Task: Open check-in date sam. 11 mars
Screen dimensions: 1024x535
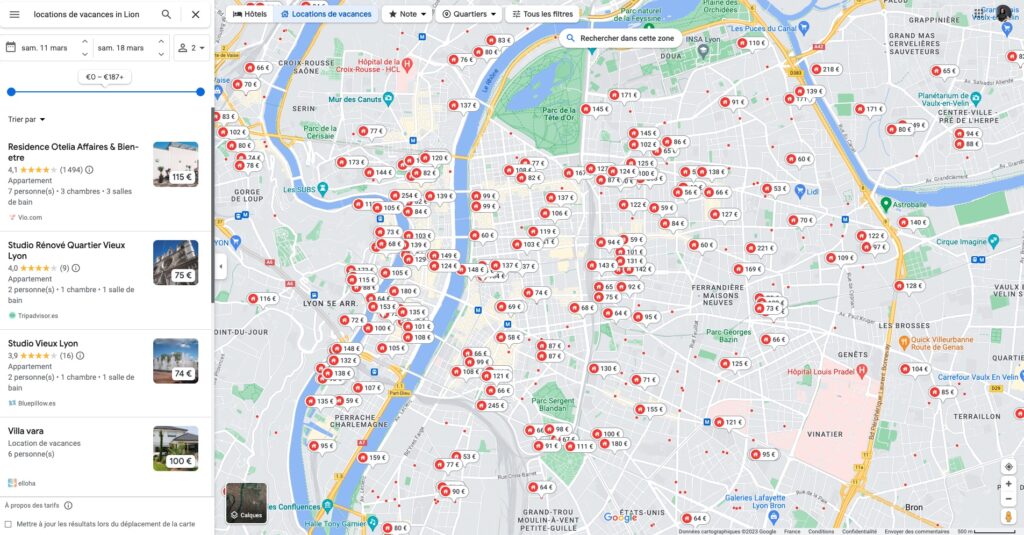Action: point(43,48)
